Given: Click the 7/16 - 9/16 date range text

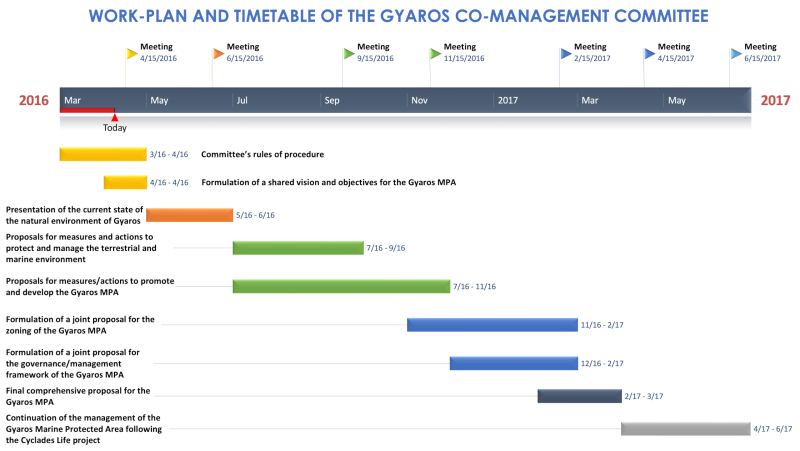Looking at the screenshot, I should (386, 248).
